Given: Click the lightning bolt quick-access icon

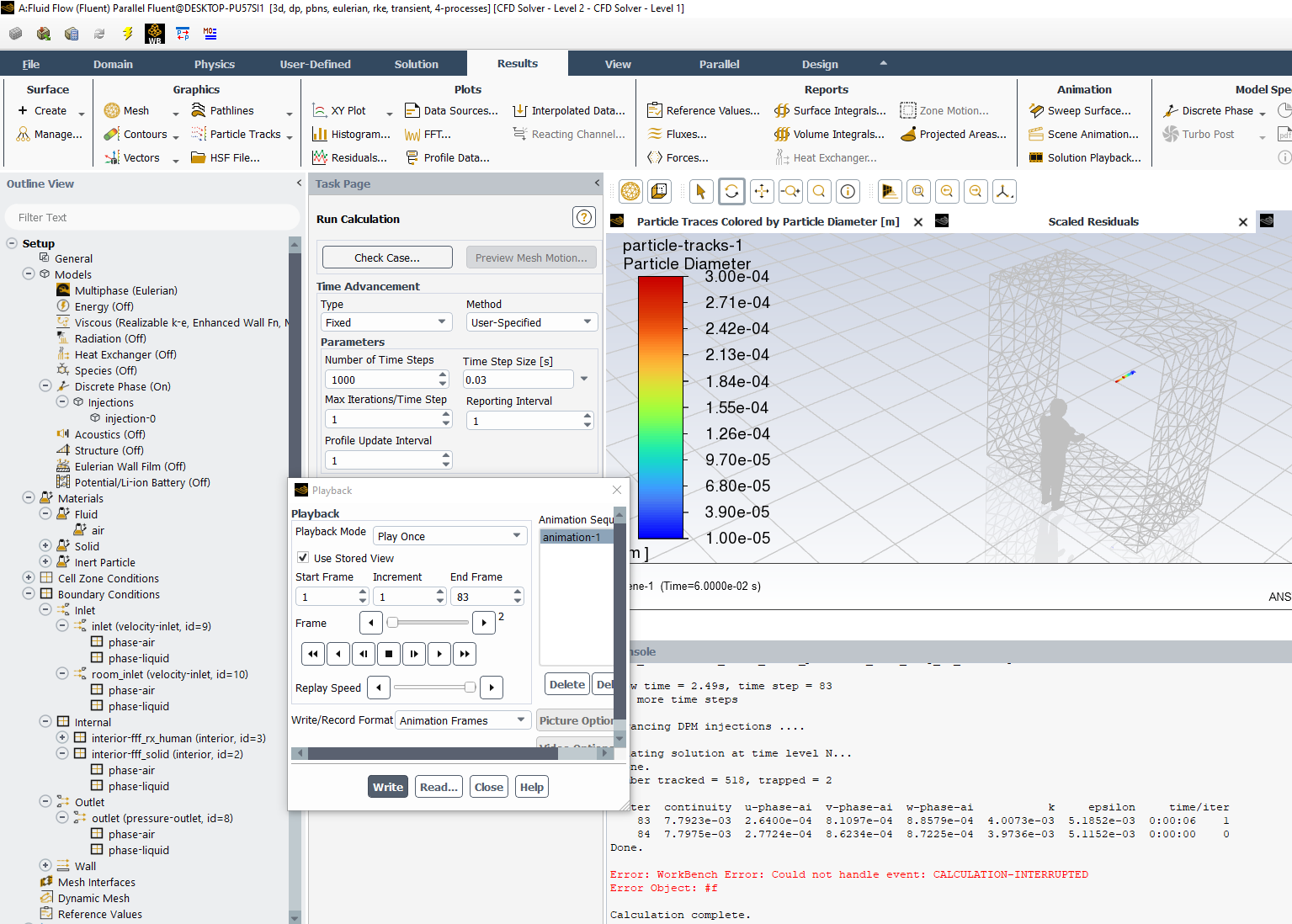Looking at the screenshot, I should tap(127, 34).
